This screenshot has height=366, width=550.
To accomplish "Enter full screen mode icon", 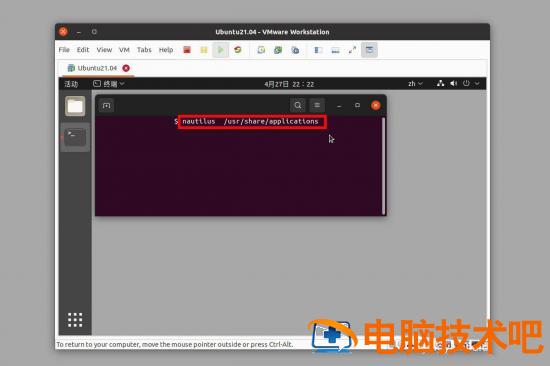I will pyautogui.click(x=352, y=50).
